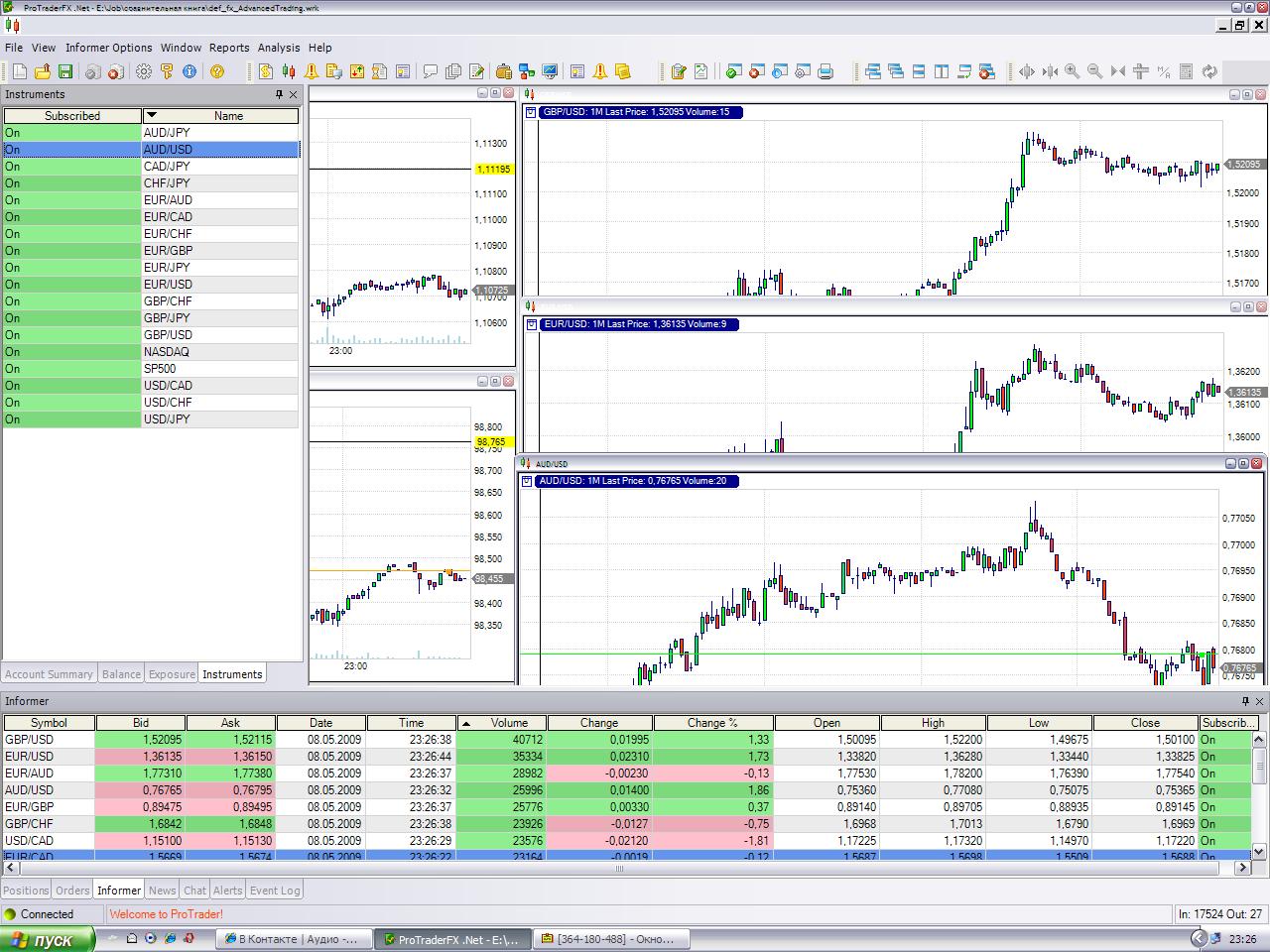This screenshot has width=1270, height=952.
Task: Sort Informer by Symbol column header
Action: pos(49,723)
